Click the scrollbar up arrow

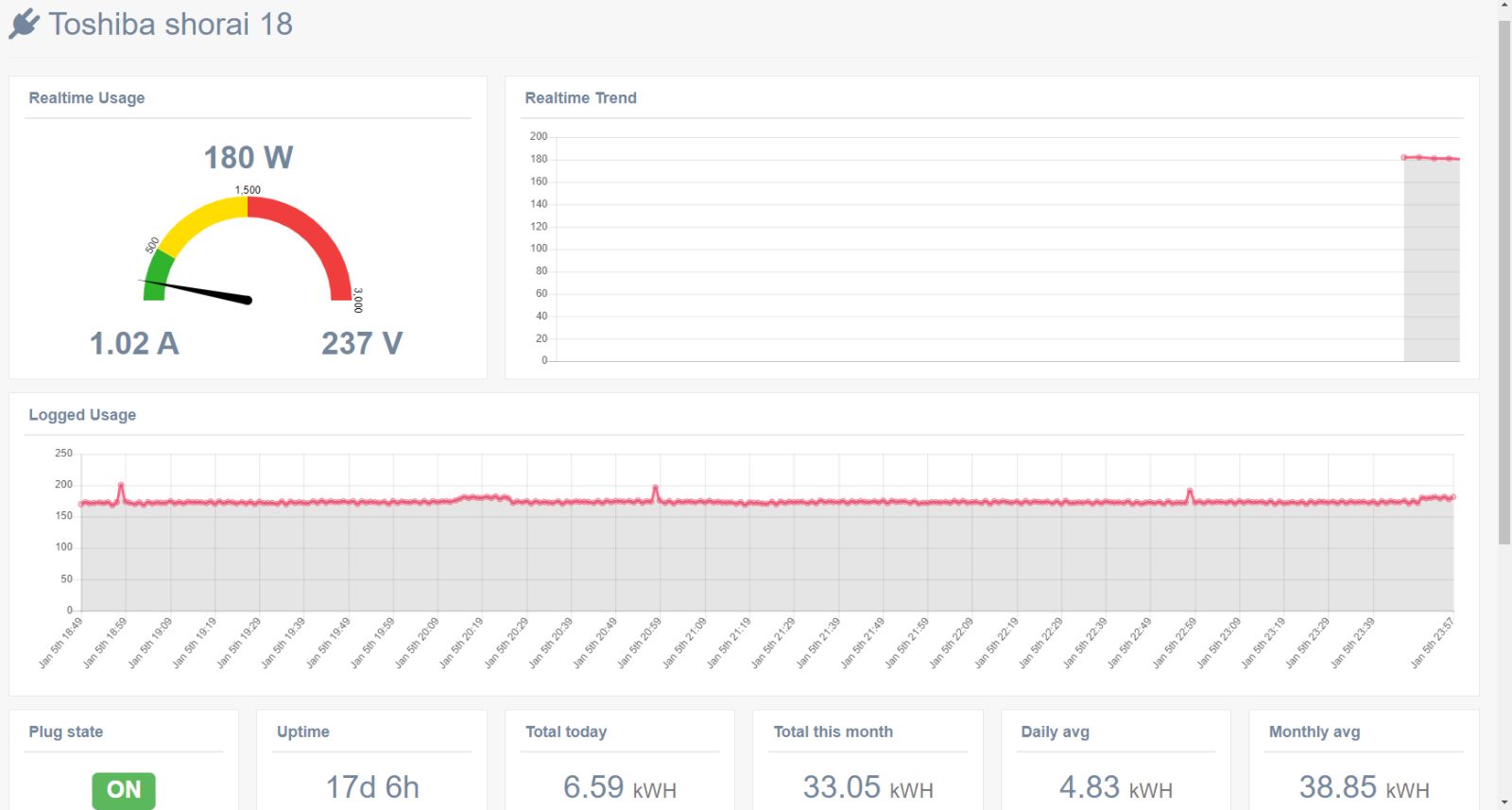1504,6
